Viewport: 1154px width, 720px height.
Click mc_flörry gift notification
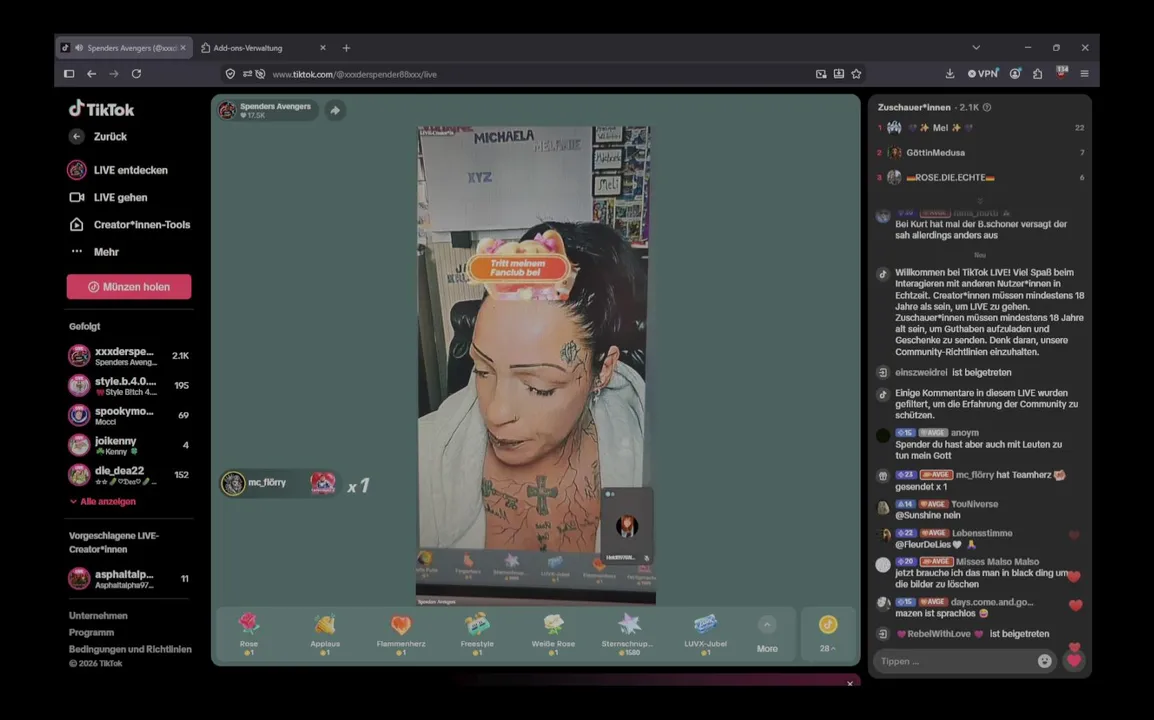pos(280,483)
